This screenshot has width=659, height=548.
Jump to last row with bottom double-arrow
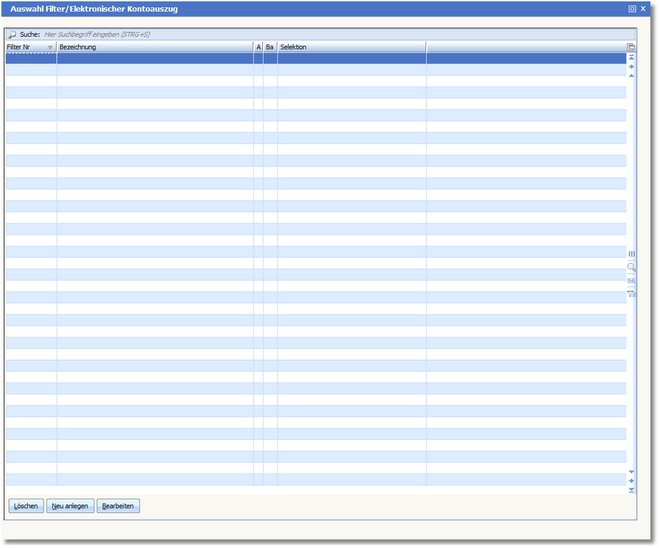[631, 490]
